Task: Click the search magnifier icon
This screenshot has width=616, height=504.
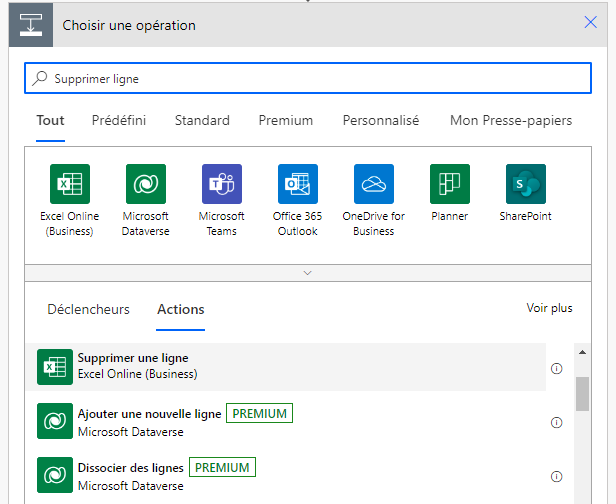Action: tap(40, 78)
